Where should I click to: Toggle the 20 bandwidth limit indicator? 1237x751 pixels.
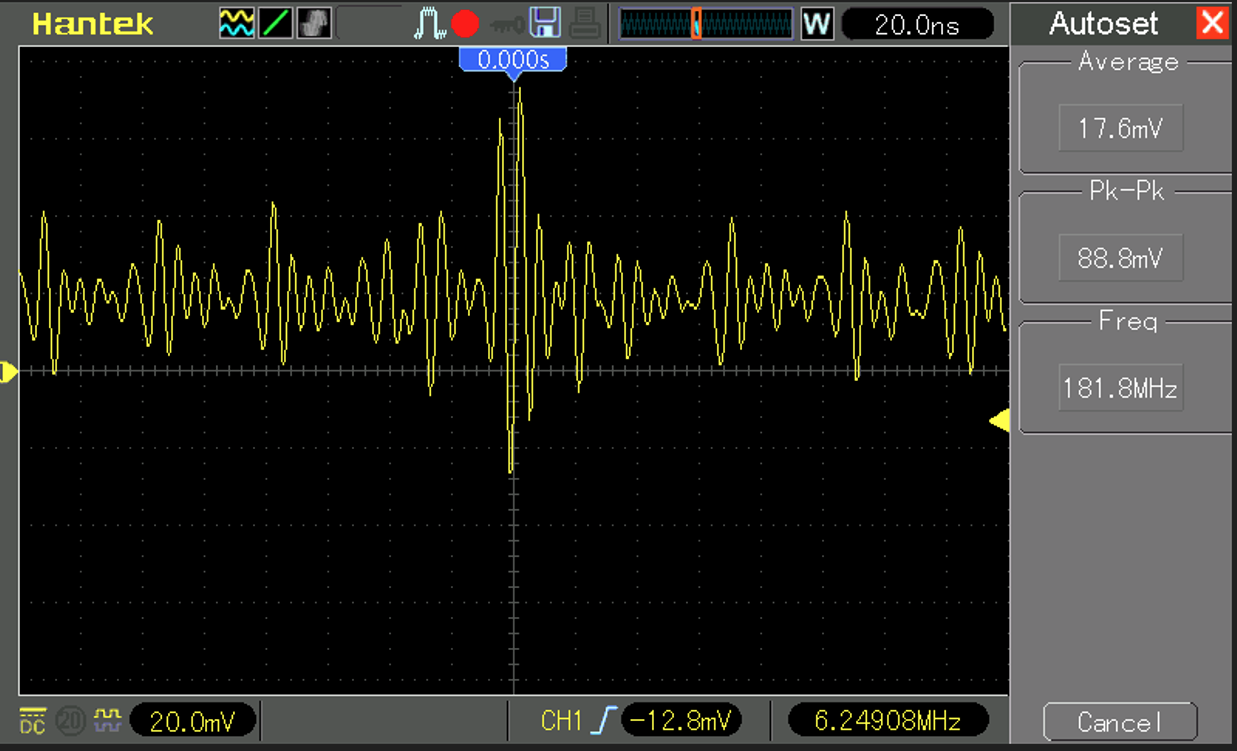click(x=70, y=720)
